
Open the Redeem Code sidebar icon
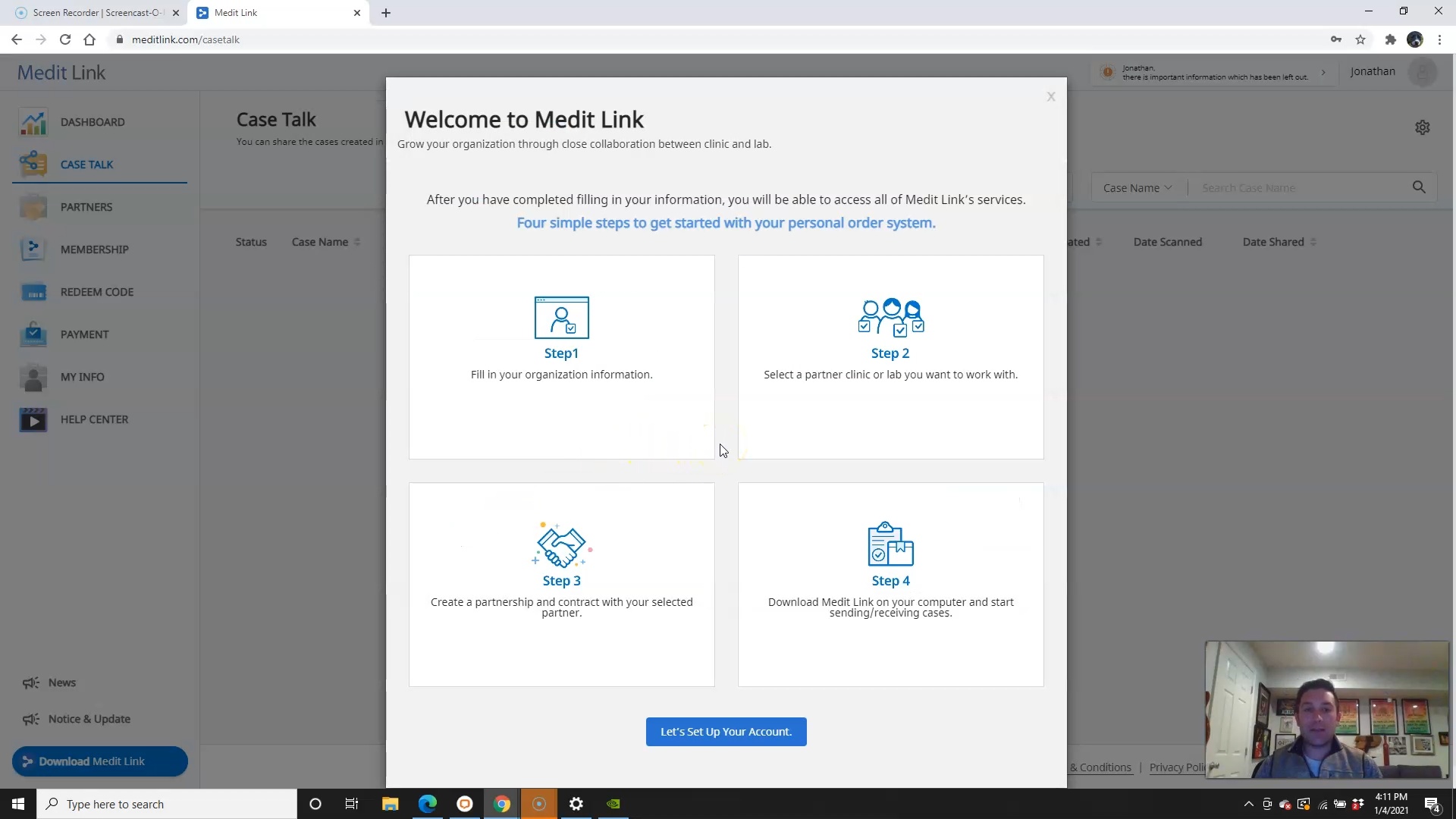33,292
